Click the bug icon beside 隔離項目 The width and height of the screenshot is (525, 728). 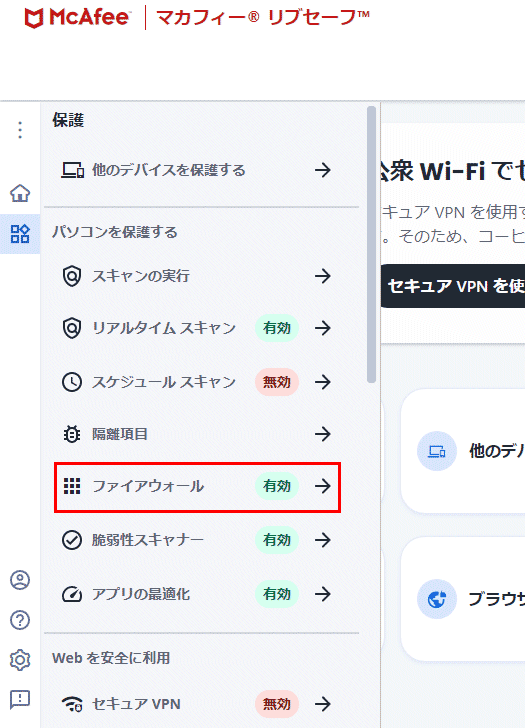(72, 434)
